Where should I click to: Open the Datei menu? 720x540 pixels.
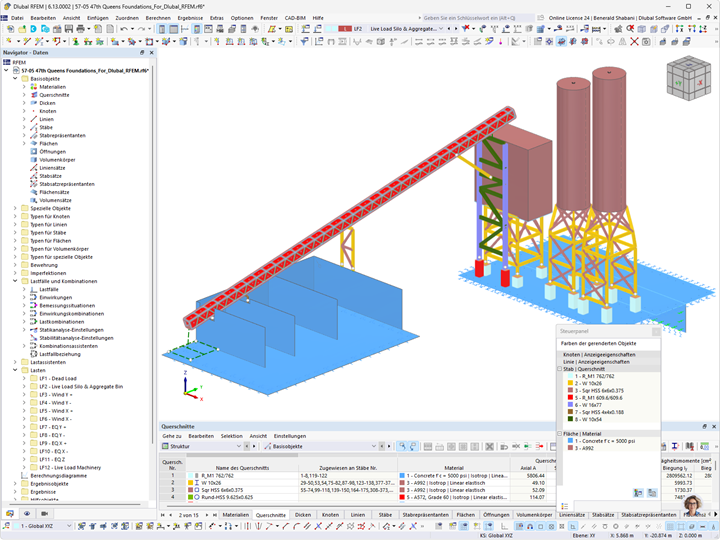click(x=17, y=18)
